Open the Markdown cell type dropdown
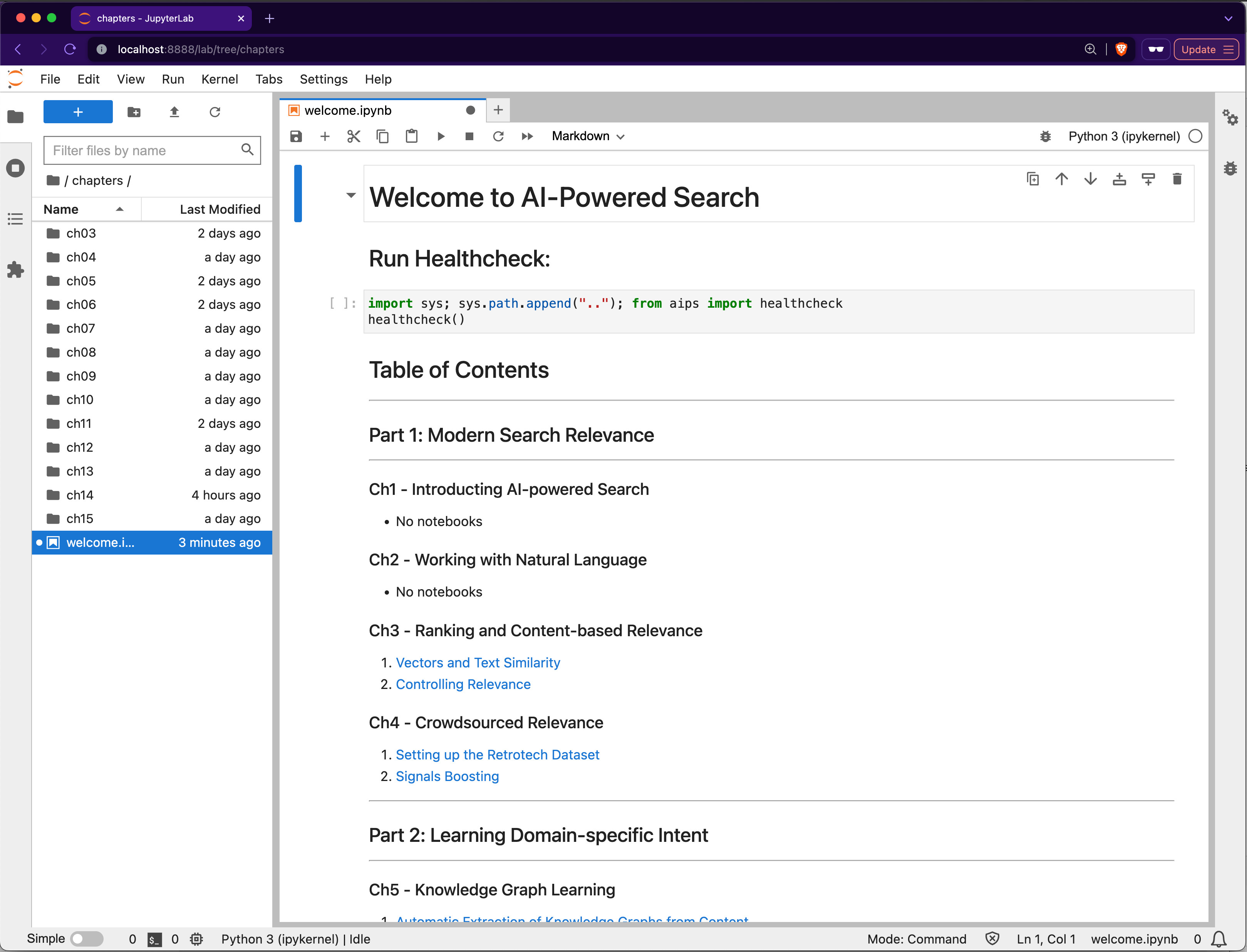This screenshot has width=1247, height=952. click(x=588, y=136)
